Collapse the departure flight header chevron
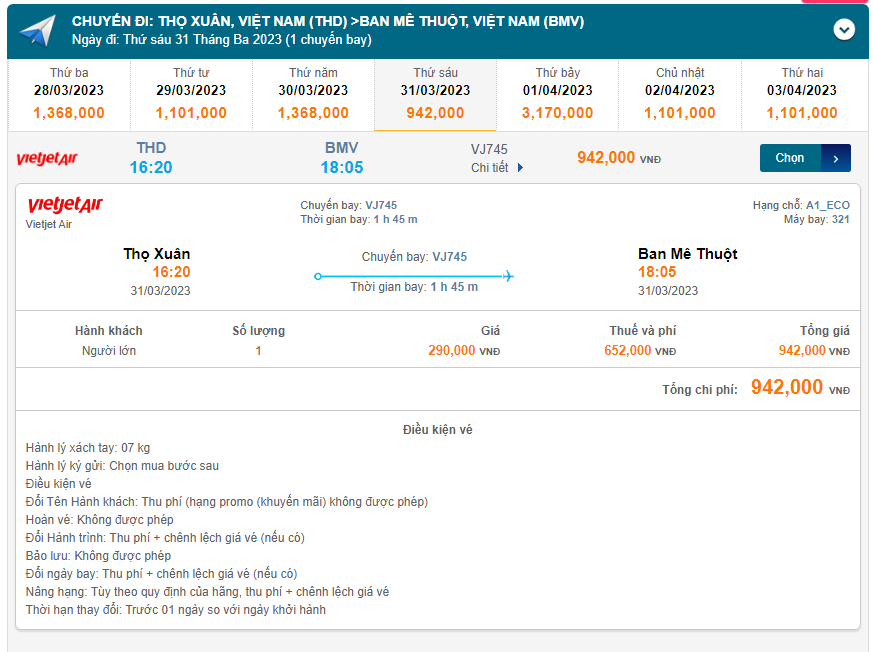Screen dimensions: 873x652 point(844,30)
